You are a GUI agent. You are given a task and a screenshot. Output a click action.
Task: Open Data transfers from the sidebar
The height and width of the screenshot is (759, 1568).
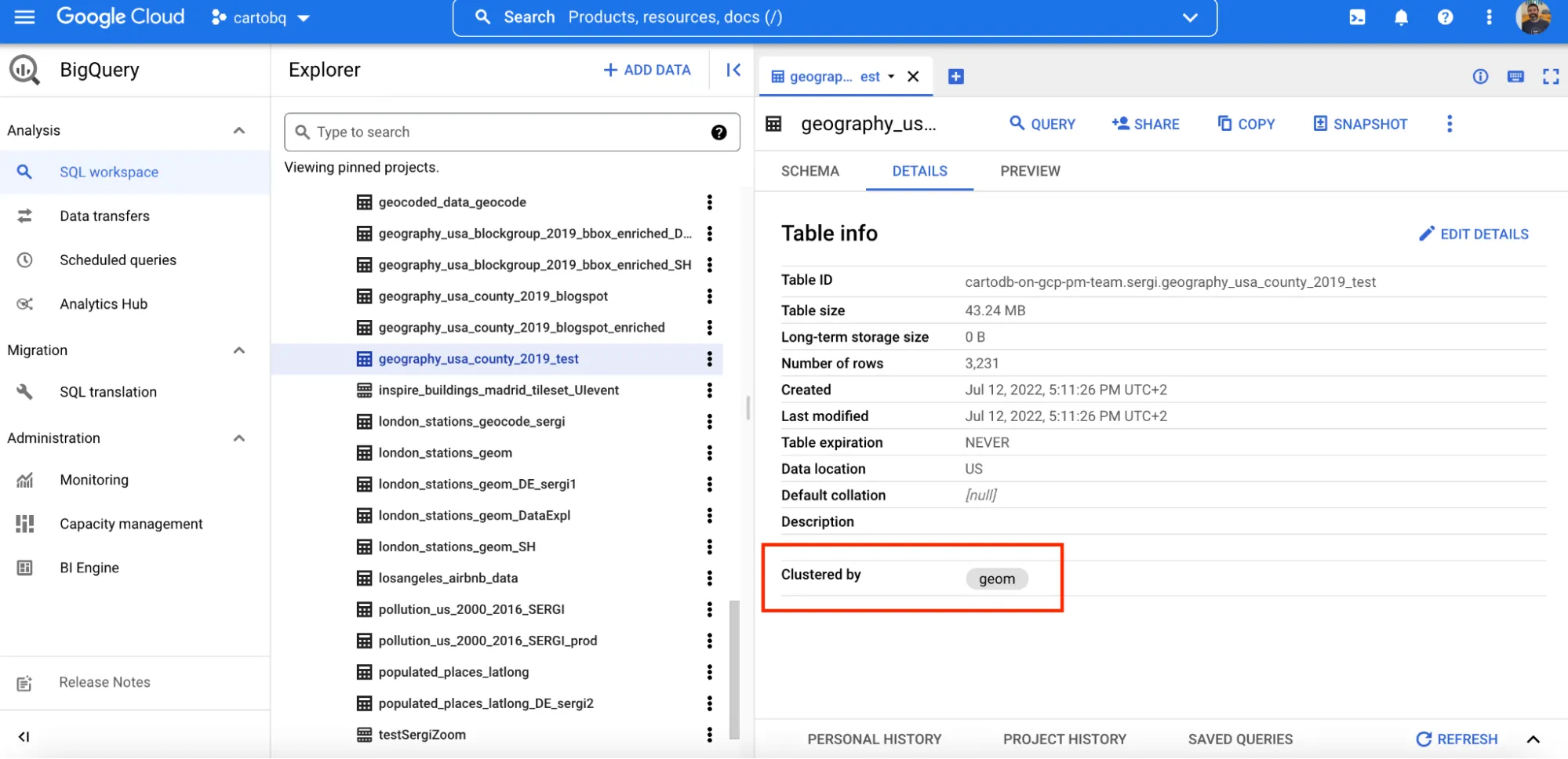104,216
